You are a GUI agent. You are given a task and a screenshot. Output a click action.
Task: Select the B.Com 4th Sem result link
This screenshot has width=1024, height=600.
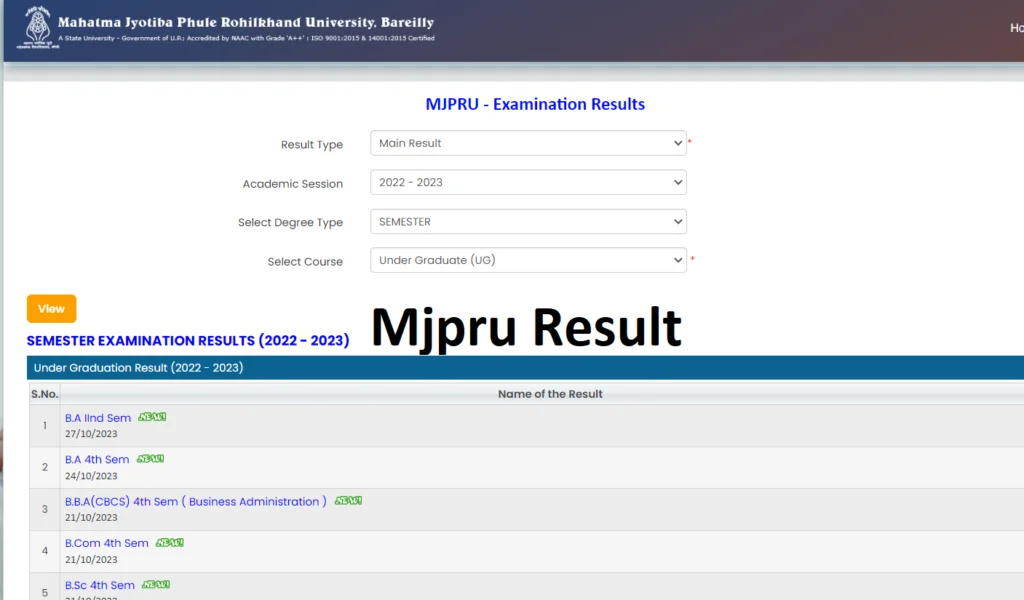pyautogui.click(x=106, y=544)
